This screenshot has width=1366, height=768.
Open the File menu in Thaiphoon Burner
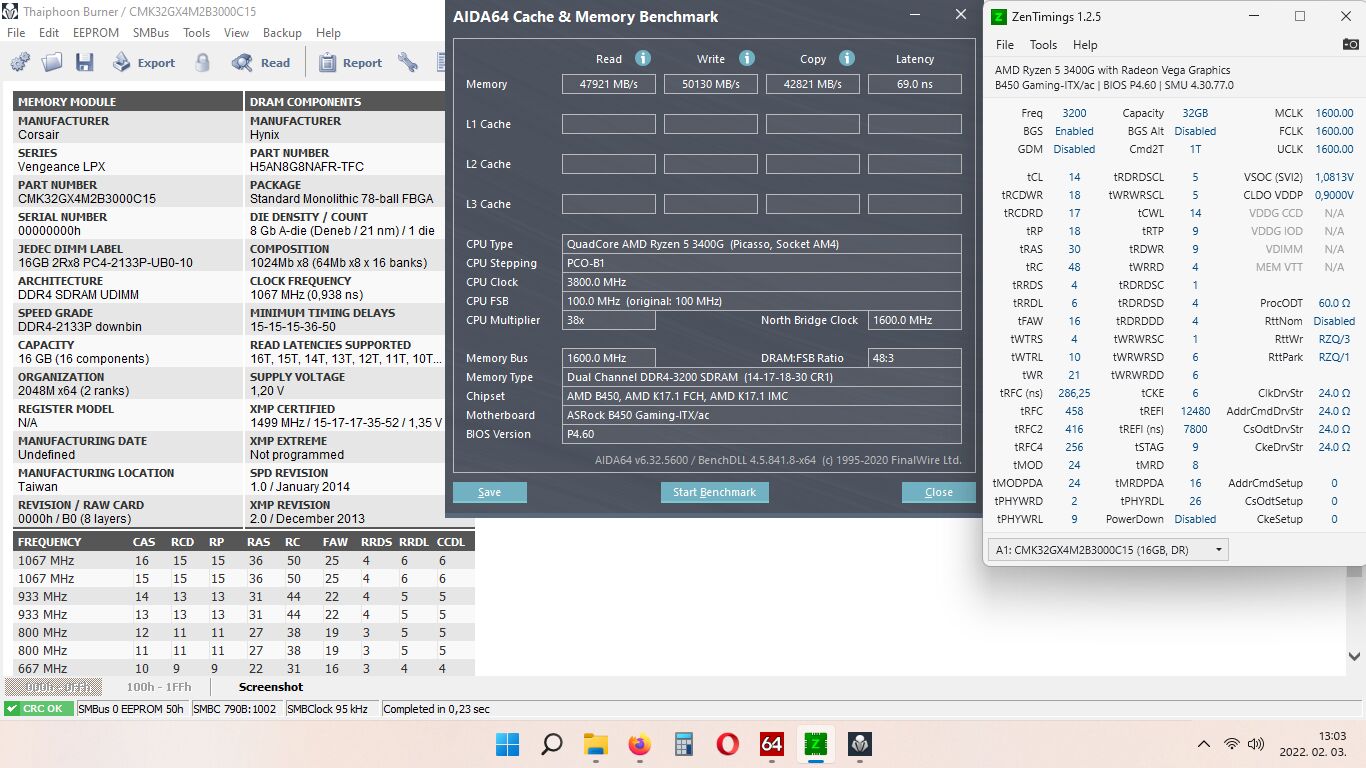click(x=16, y=32)
